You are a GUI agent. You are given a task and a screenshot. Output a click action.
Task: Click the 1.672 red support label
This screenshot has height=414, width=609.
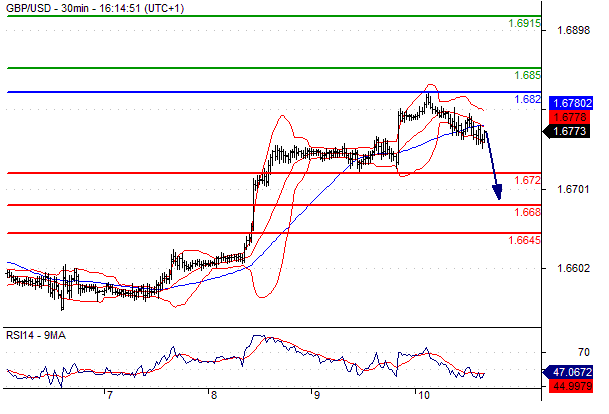pos(527,180)
